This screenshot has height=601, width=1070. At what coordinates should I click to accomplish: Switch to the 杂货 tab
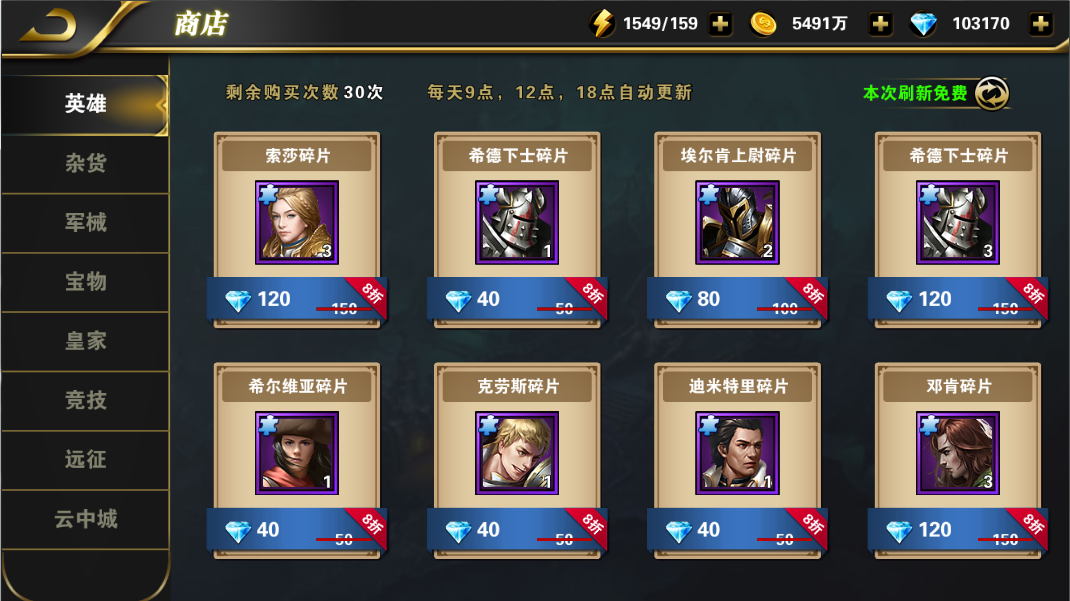coord(85,164)
